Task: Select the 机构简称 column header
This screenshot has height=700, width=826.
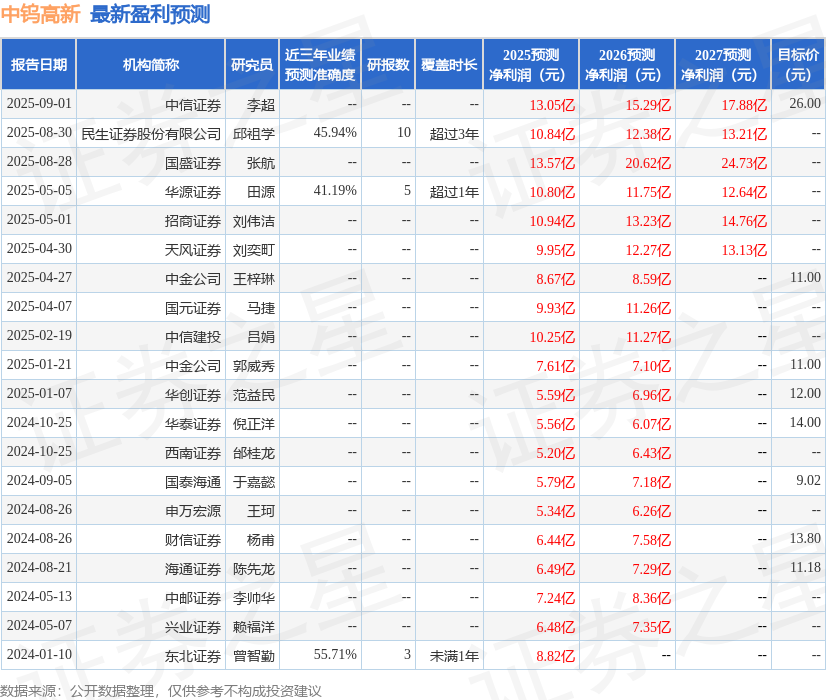Action: click(x=151, y=64)
